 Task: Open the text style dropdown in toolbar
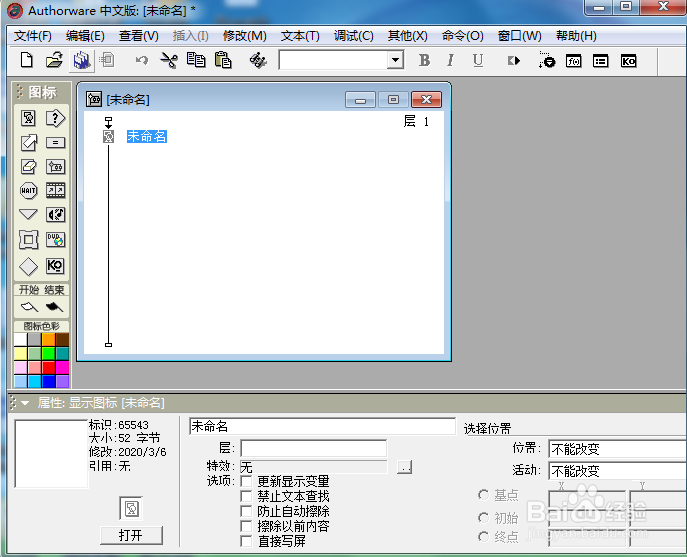click(x=396, y=60)
